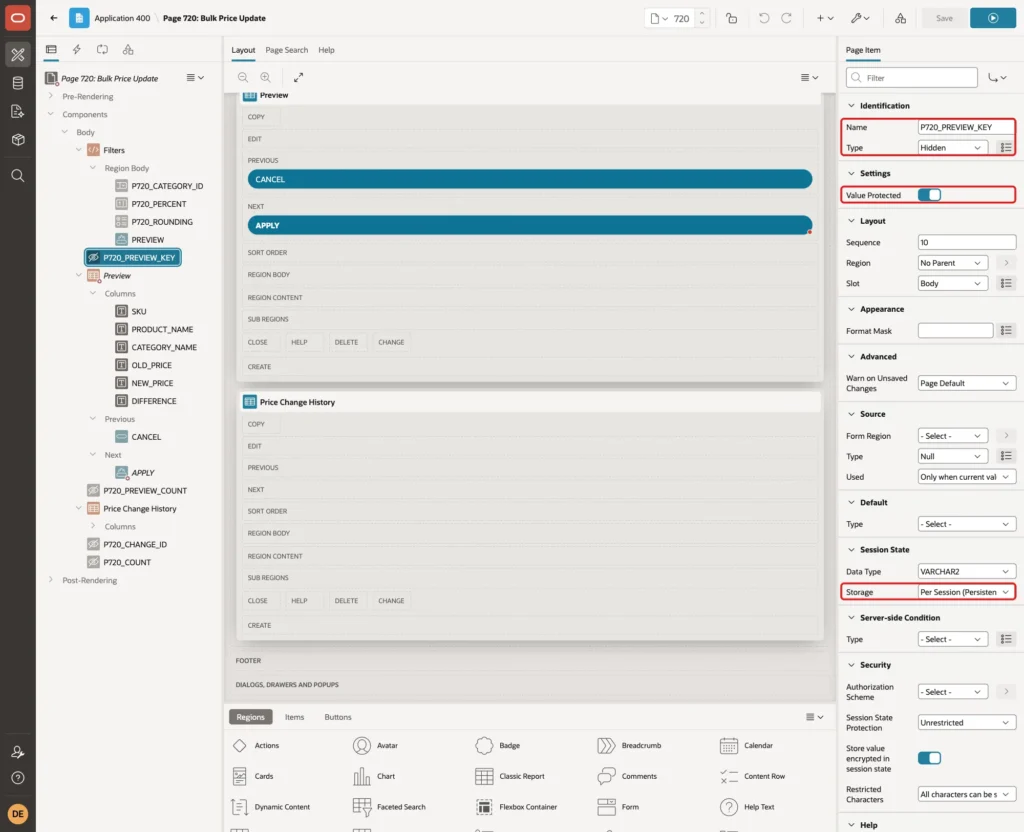Open the Session State Protection dropdown
This screenshot has height=832, width=1024.
coord(967,722)
